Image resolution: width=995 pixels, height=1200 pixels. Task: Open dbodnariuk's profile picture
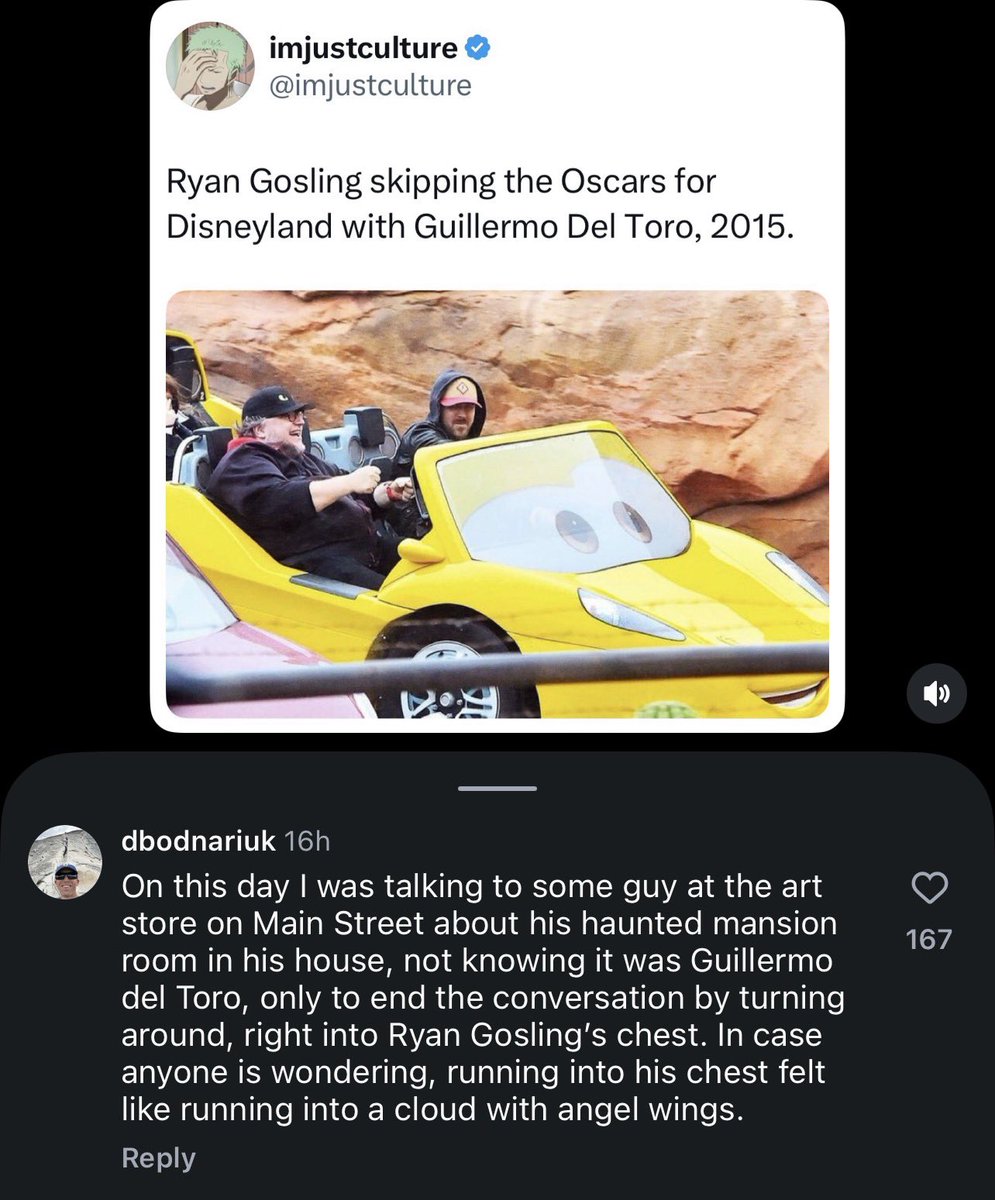[x=62, y=863]
